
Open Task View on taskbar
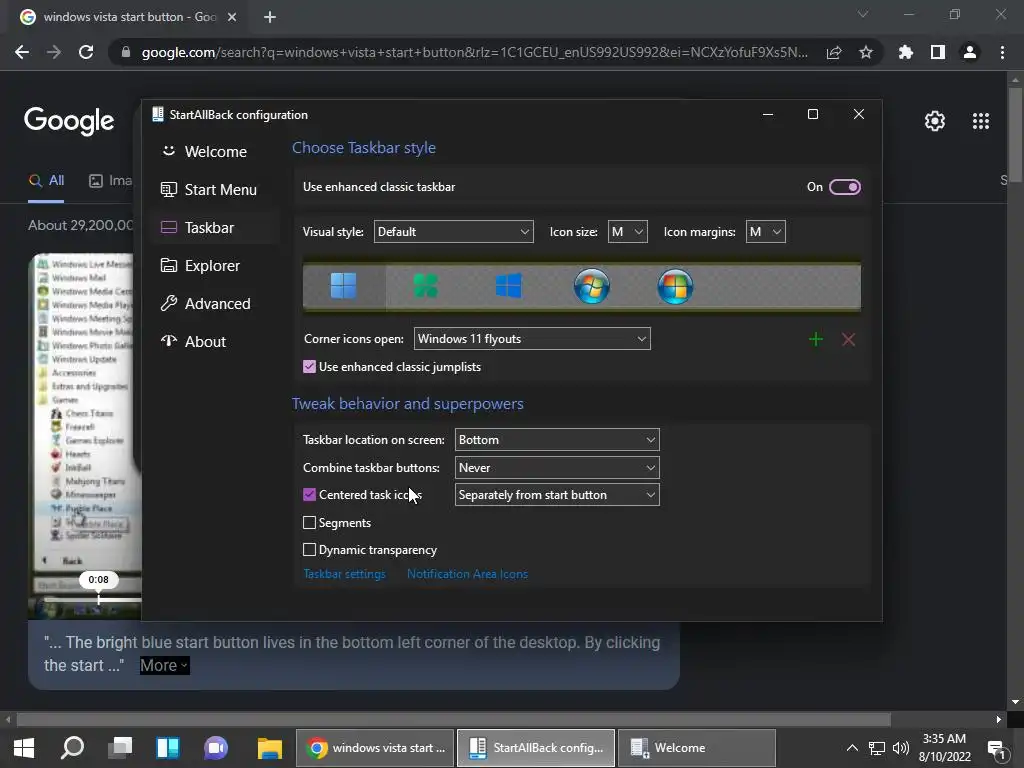(x=120, y=748)
